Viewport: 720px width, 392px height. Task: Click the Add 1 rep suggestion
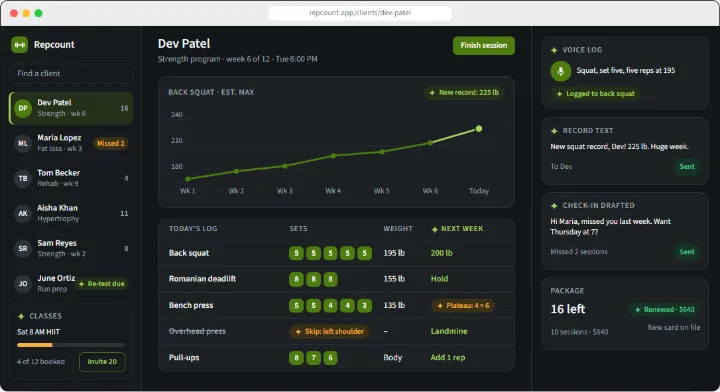tap(448, 357)
